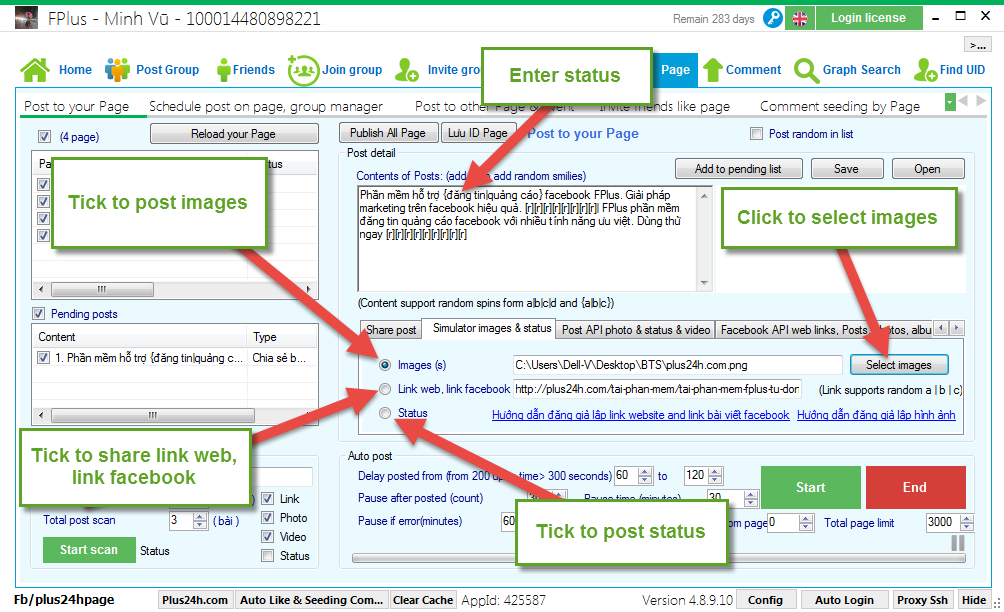Click 'Select images' button
The height and width of the screenshot is (612, 1004).
[899, 365]
